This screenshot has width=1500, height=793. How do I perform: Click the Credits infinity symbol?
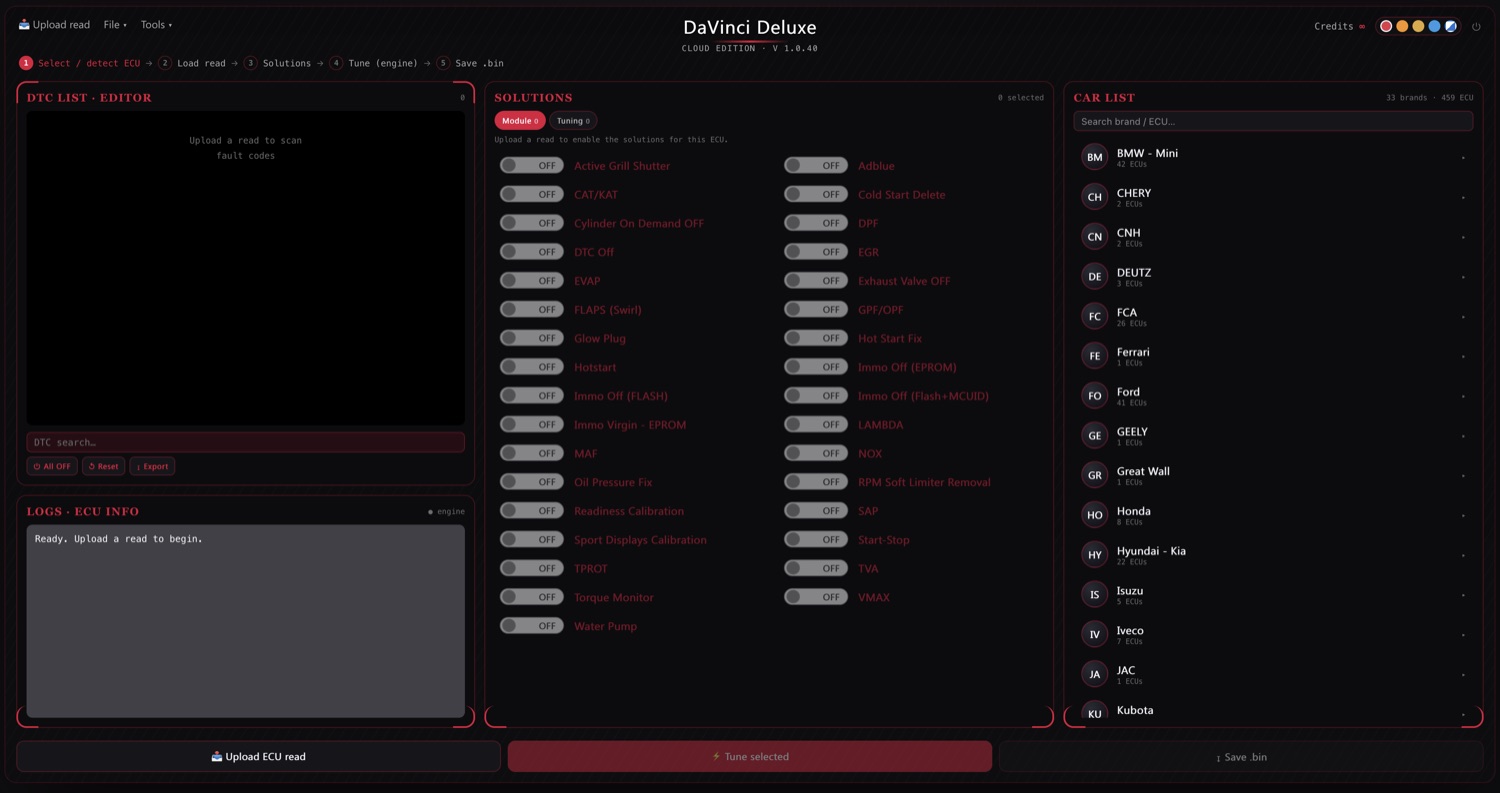[1362, 27]
